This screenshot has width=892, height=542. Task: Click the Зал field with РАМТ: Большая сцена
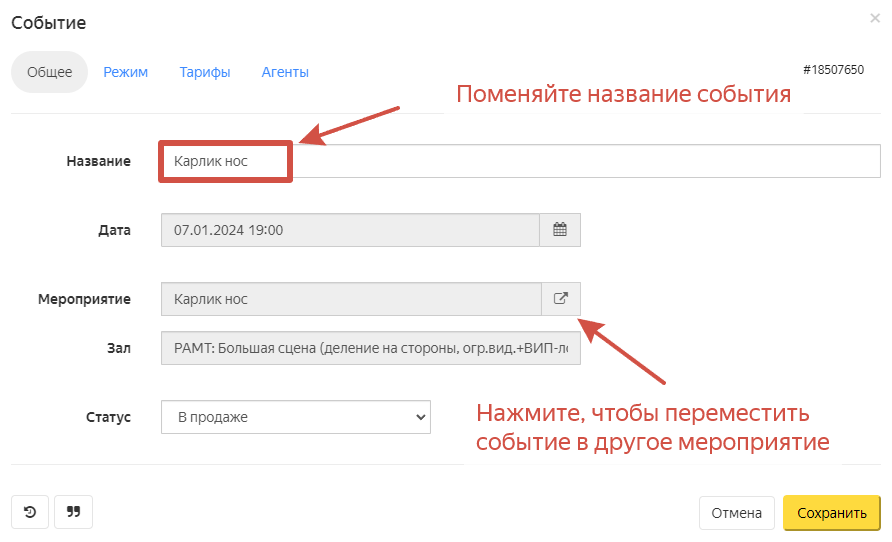[370, 348]
